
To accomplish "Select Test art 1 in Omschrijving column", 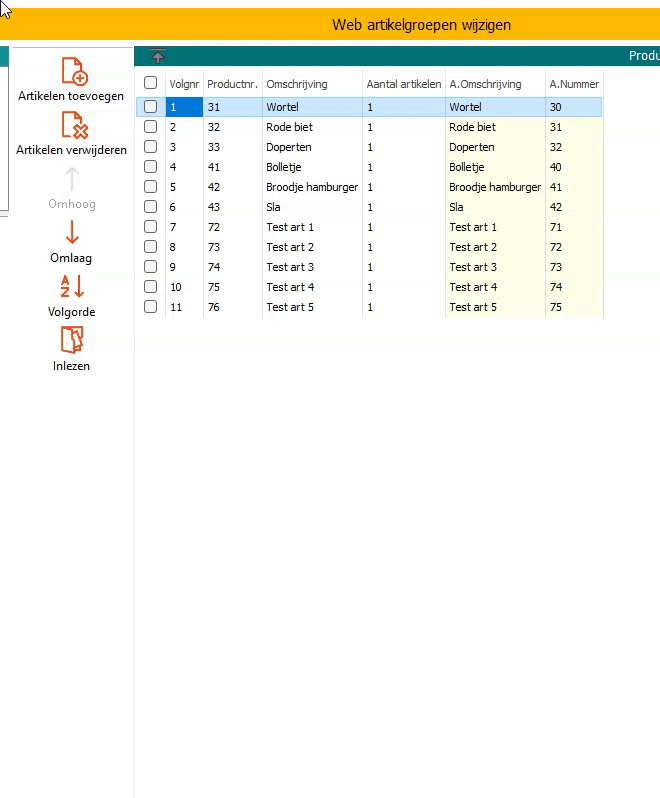I will tap(312, 227).
